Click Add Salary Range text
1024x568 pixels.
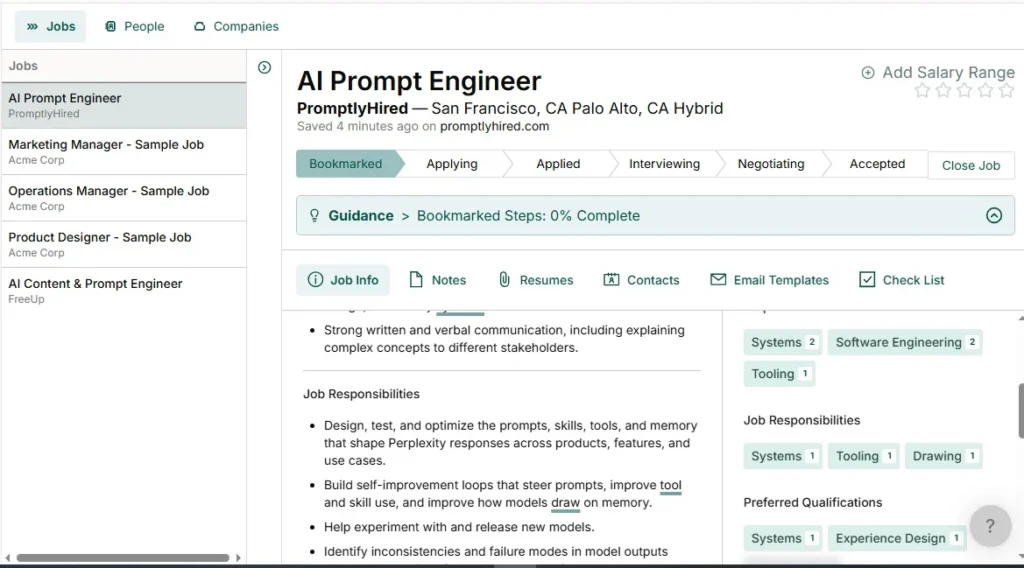[x=948, y=72]
